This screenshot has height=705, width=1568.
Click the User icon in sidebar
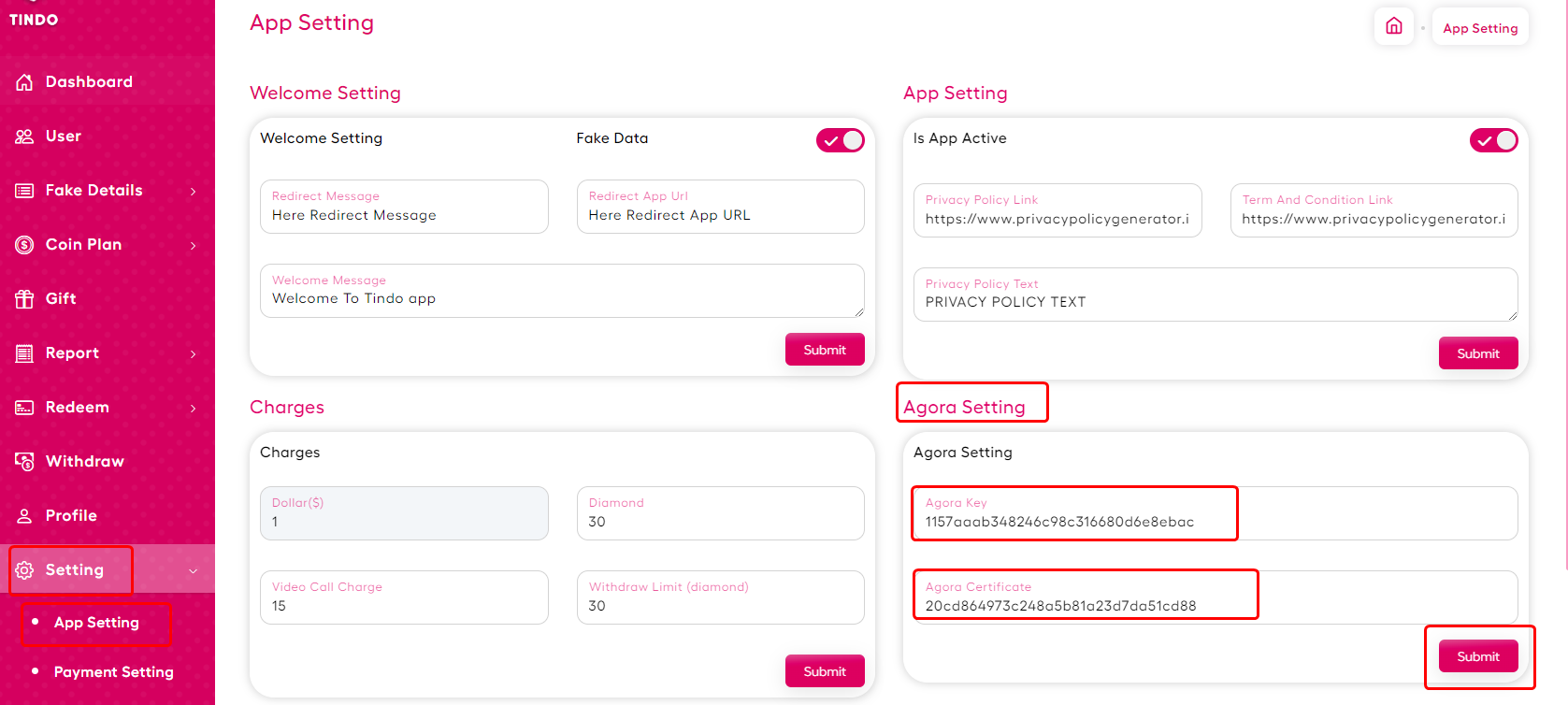24,137
